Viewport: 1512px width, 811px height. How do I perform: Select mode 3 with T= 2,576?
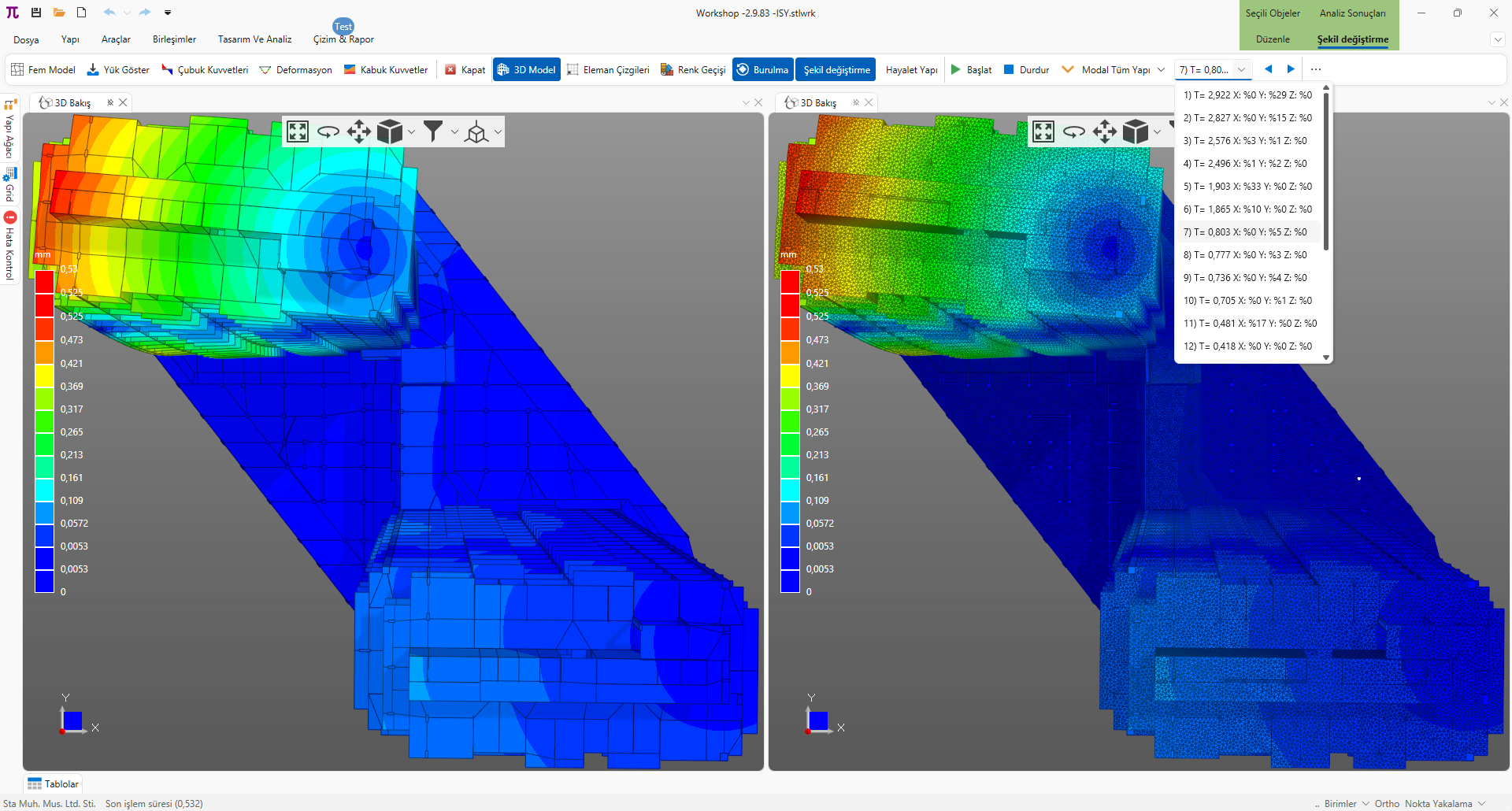pos(1244,141)
